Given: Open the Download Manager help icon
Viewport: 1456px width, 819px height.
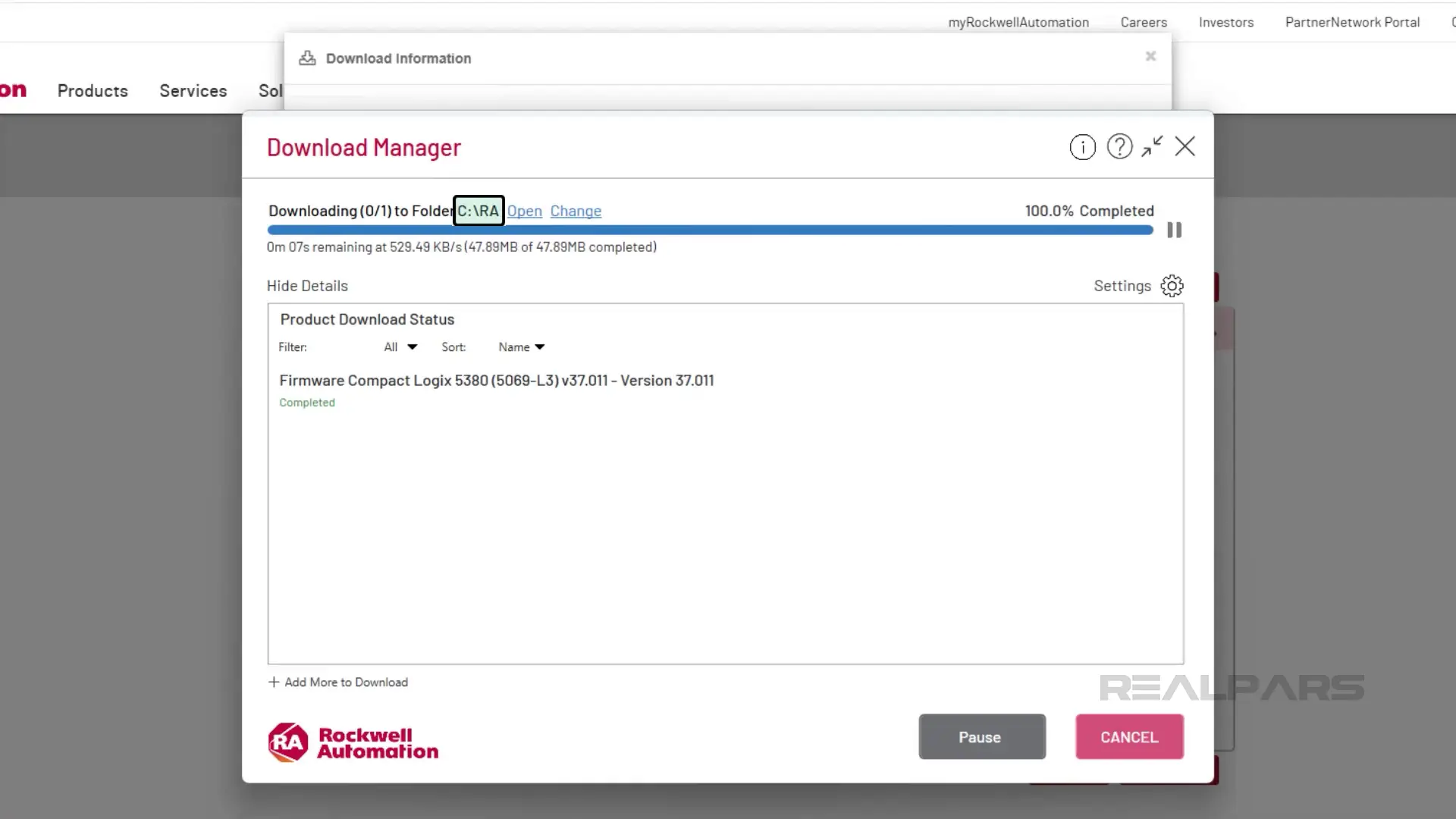Looking at the screenshot, I should tap(1119, 147).
